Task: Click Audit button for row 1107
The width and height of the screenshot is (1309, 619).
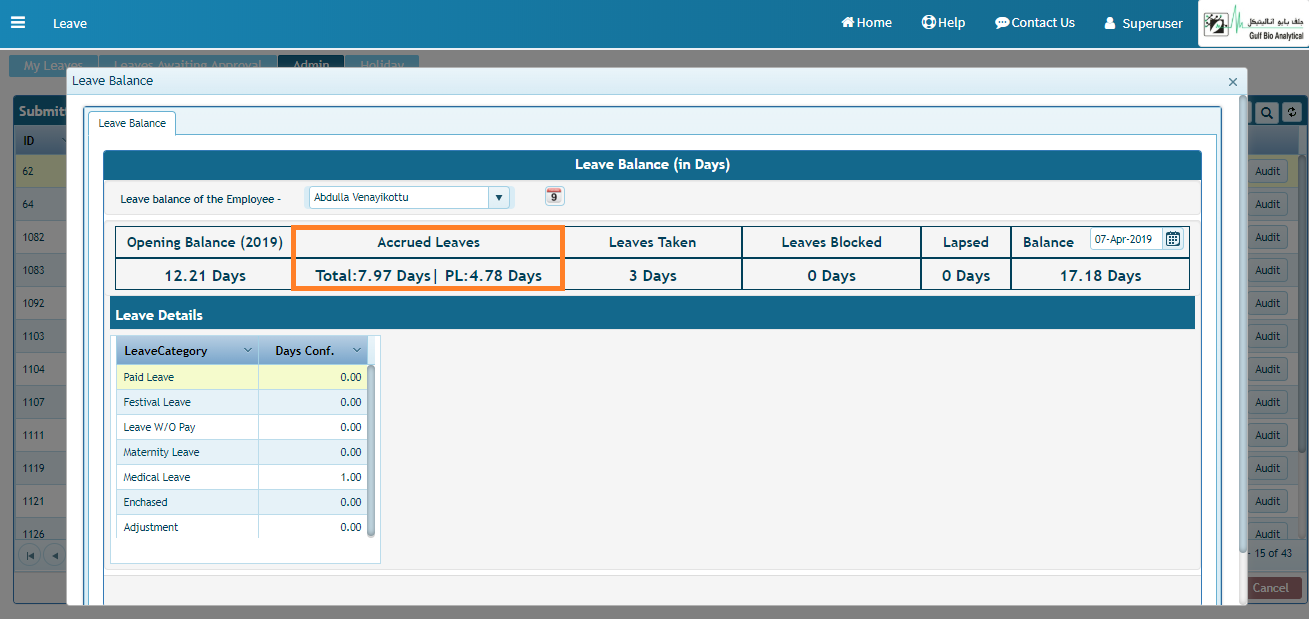Action: pyautogui.click(x=1268, y=402)
